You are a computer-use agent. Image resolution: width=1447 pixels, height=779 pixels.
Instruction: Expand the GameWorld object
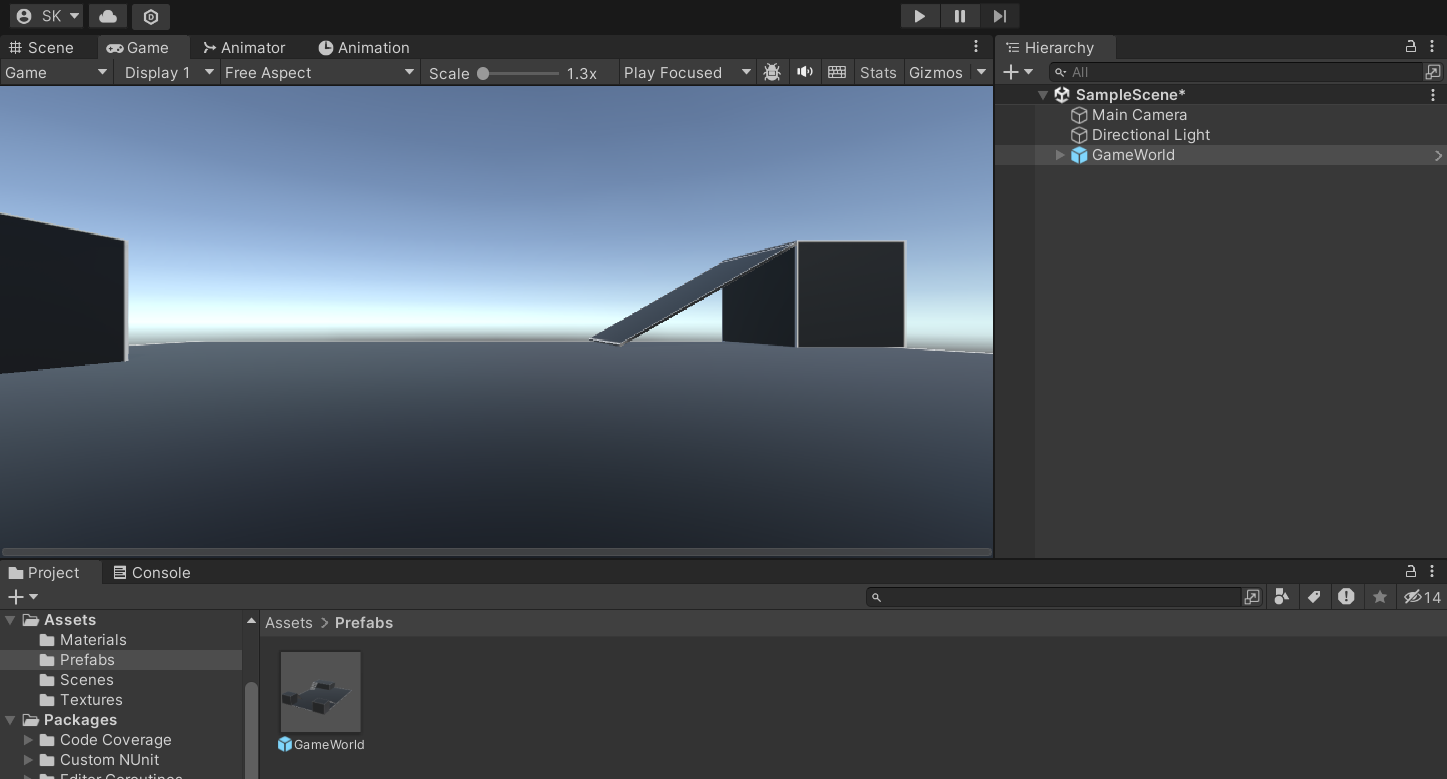(x=1060, y=155)
